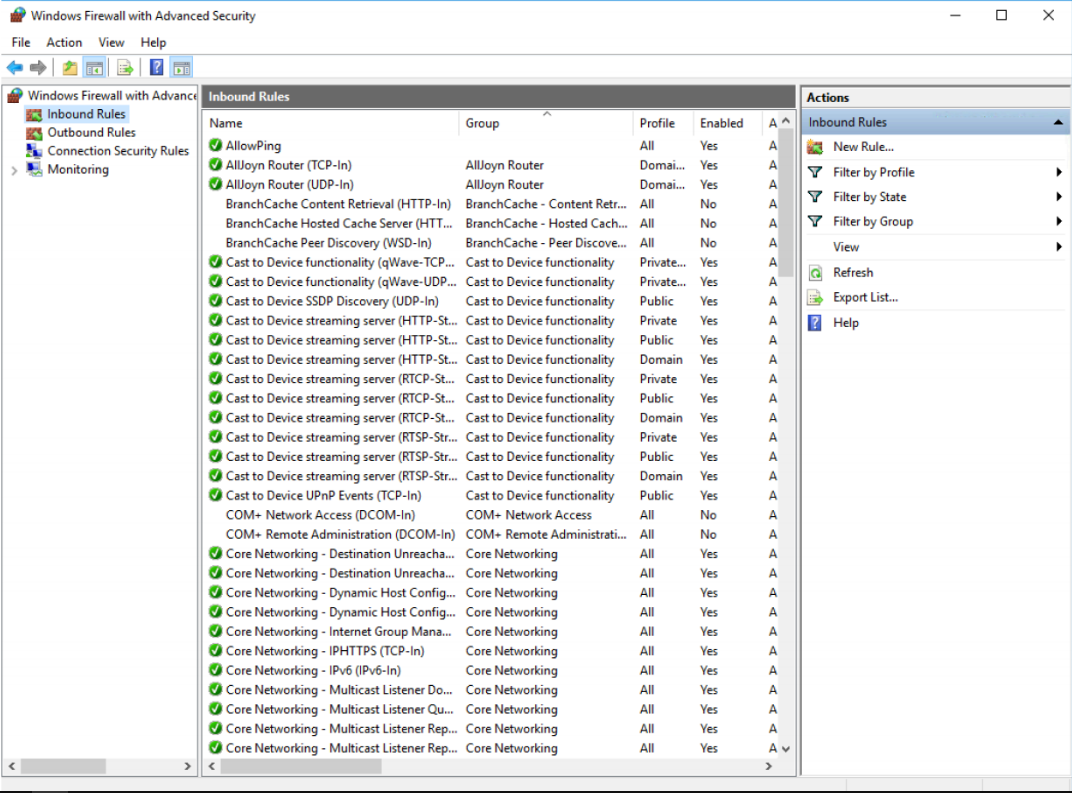Click the green icon for Cast to Device UPnP Events
Viewport: 1072px width, 793px height.
[x=215, y=495]
